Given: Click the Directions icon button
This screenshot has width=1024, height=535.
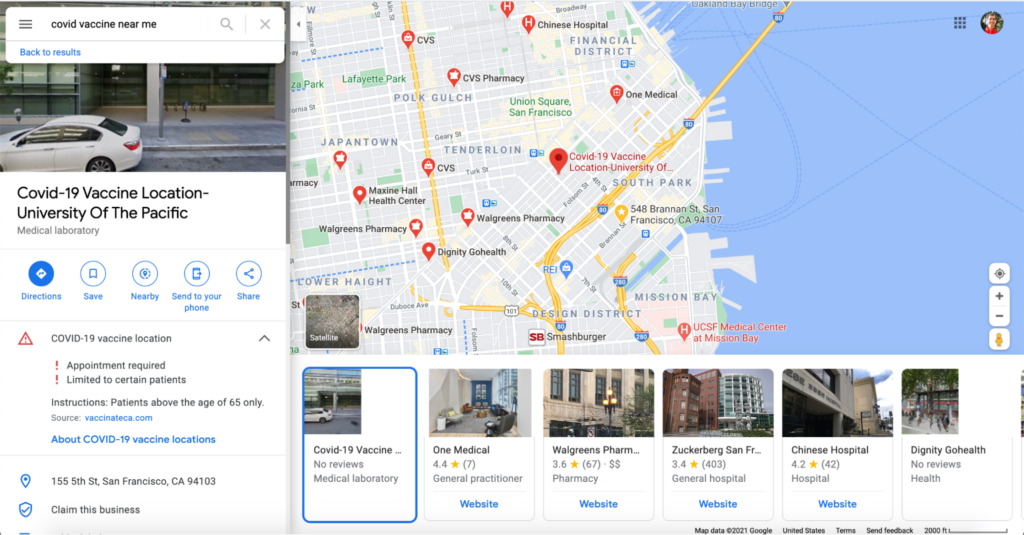Looking at the screenshot, I should pyautogui.click(x=41, y=273).
